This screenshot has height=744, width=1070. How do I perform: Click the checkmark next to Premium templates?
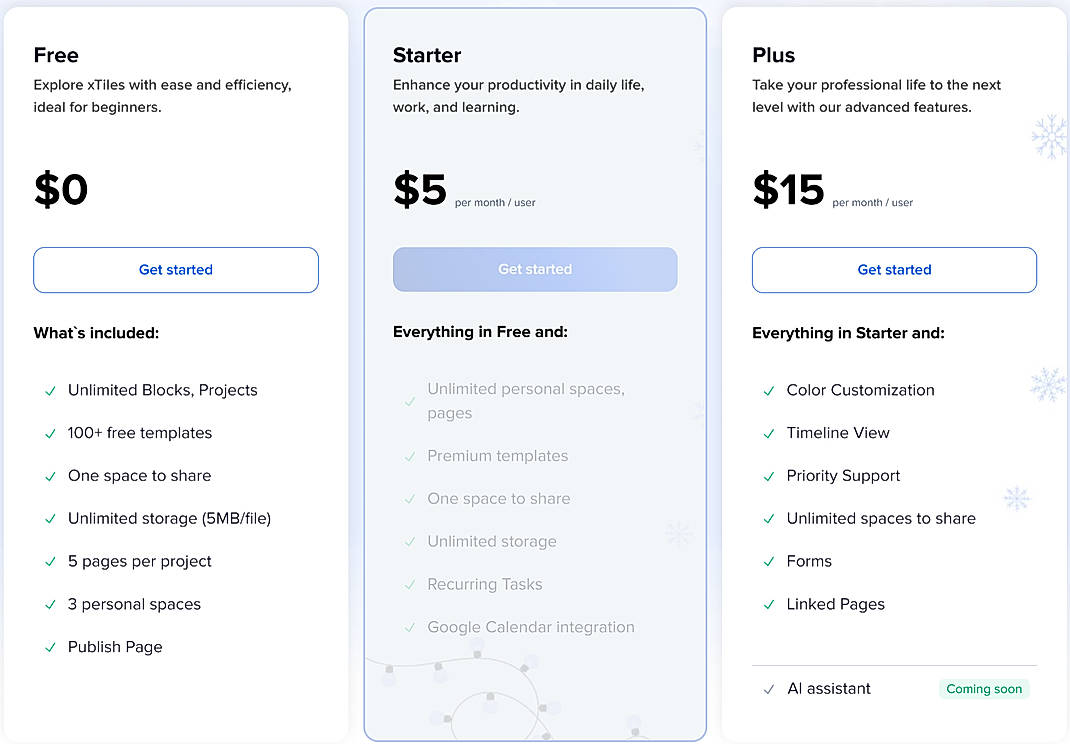click(x=409, y=456)
